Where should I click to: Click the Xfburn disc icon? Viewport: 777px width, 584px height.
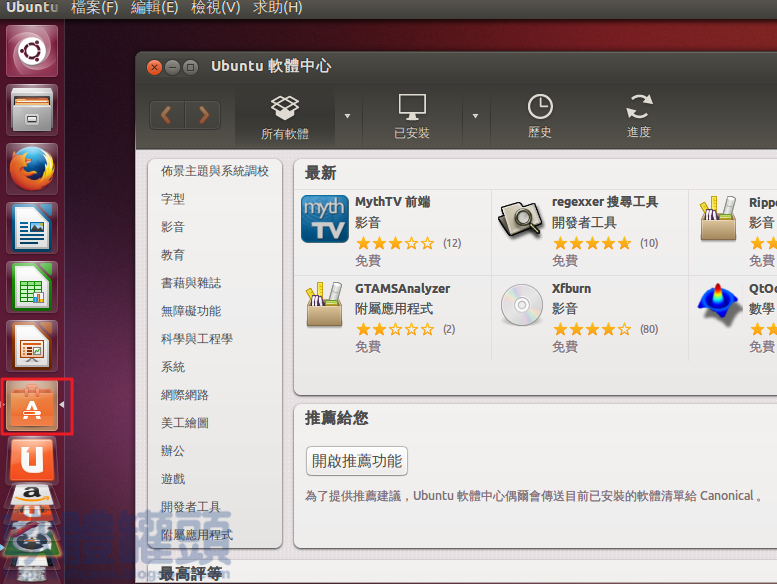pyautogui.click(x=521, y=305)
